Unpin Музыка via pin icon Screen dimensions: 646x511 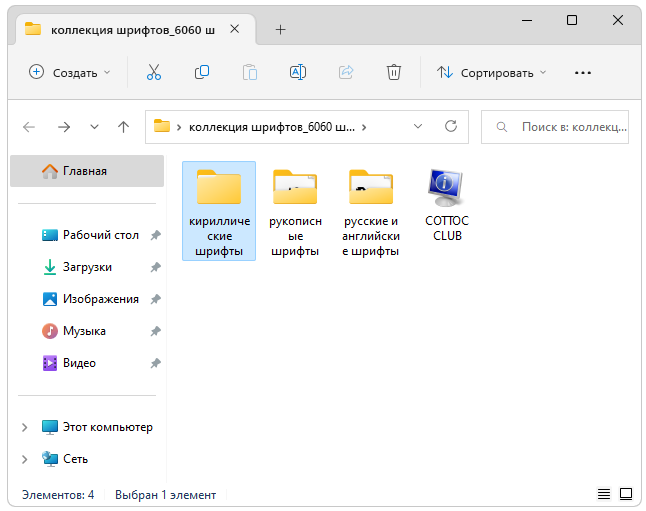[x=155, y=331]
